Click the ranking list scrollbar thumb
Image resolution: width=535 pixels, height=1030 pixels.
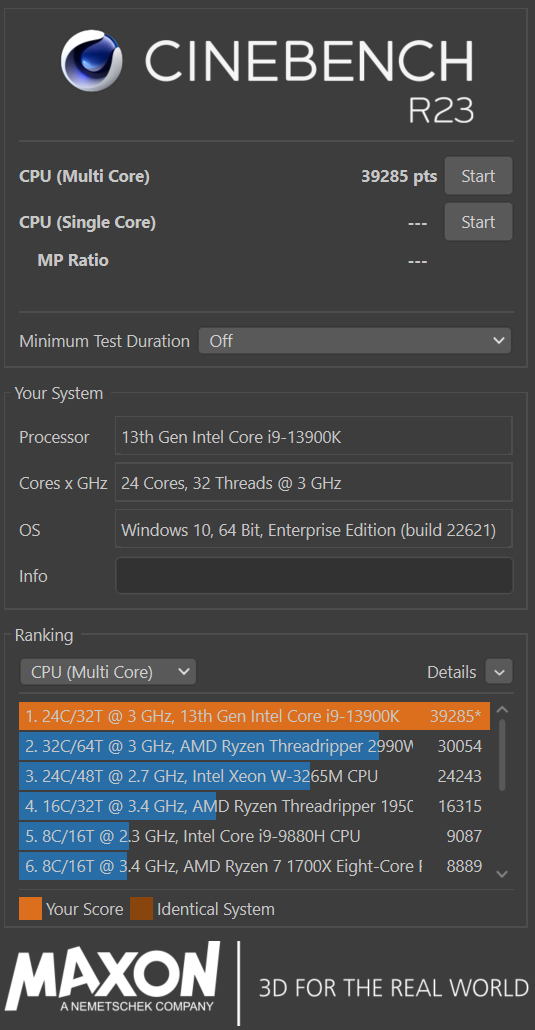[503, 755]
